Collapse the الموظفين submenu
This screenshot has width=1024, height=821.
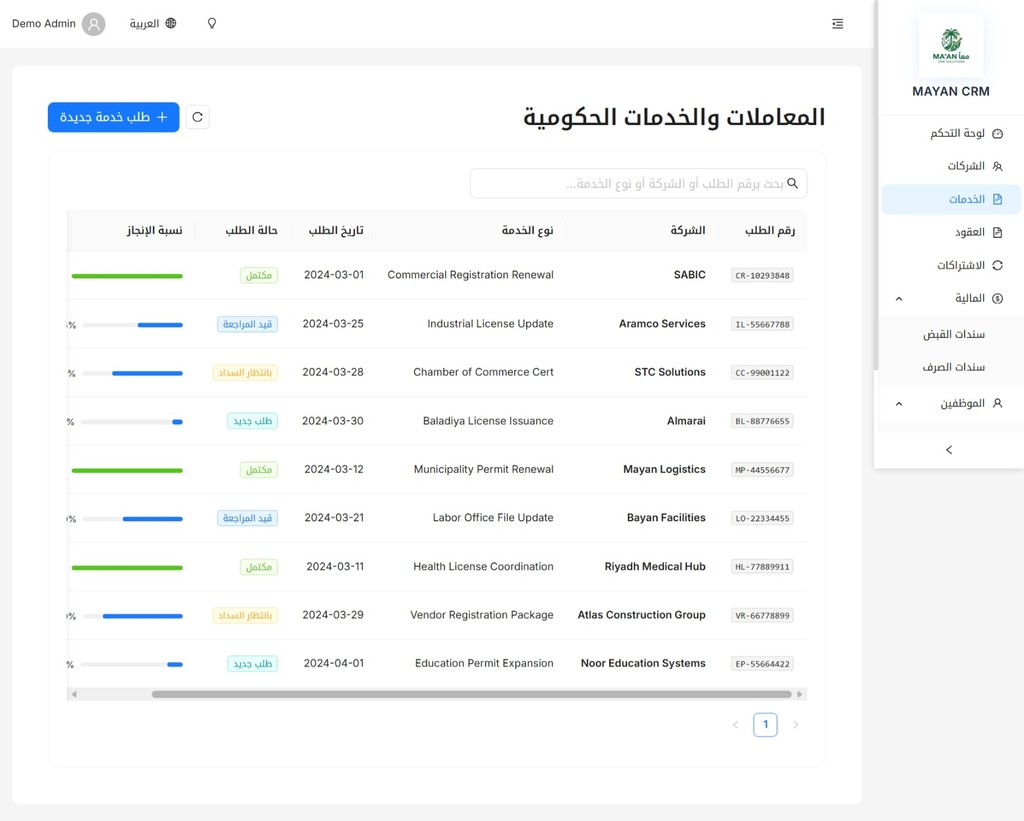tap(899, 403)
